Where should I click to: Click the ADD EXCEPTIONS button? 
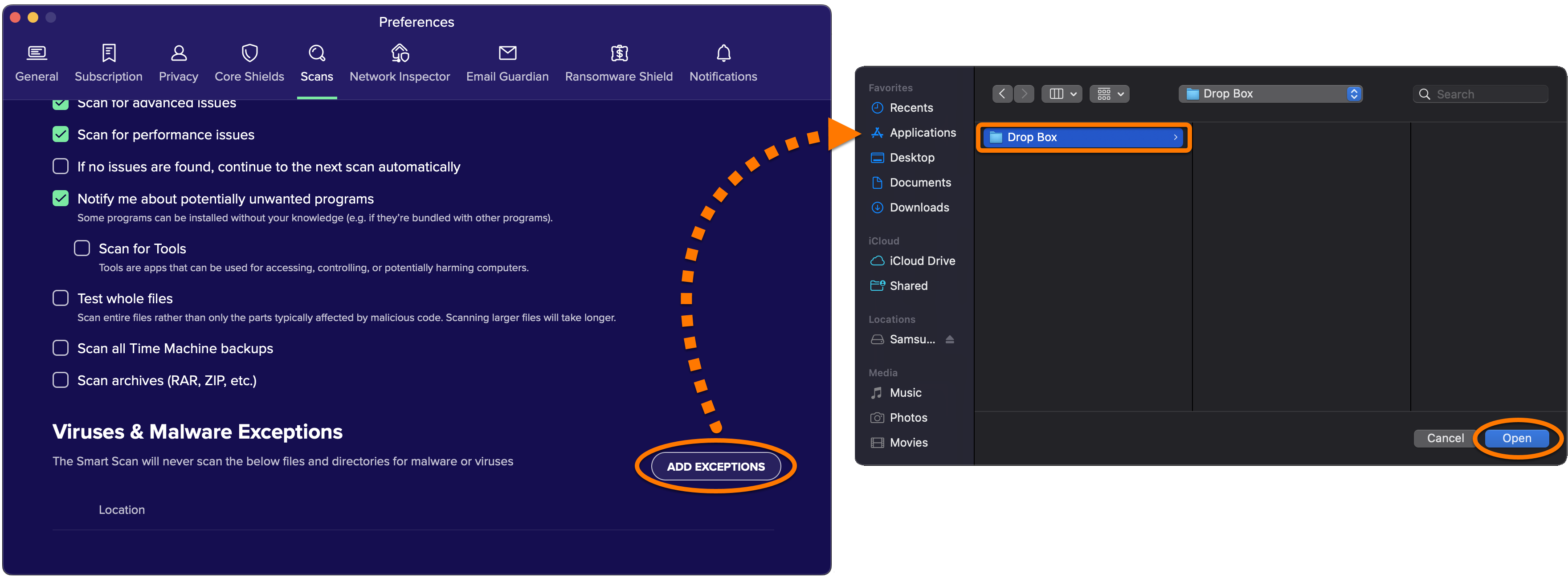(x=716, y=466)
